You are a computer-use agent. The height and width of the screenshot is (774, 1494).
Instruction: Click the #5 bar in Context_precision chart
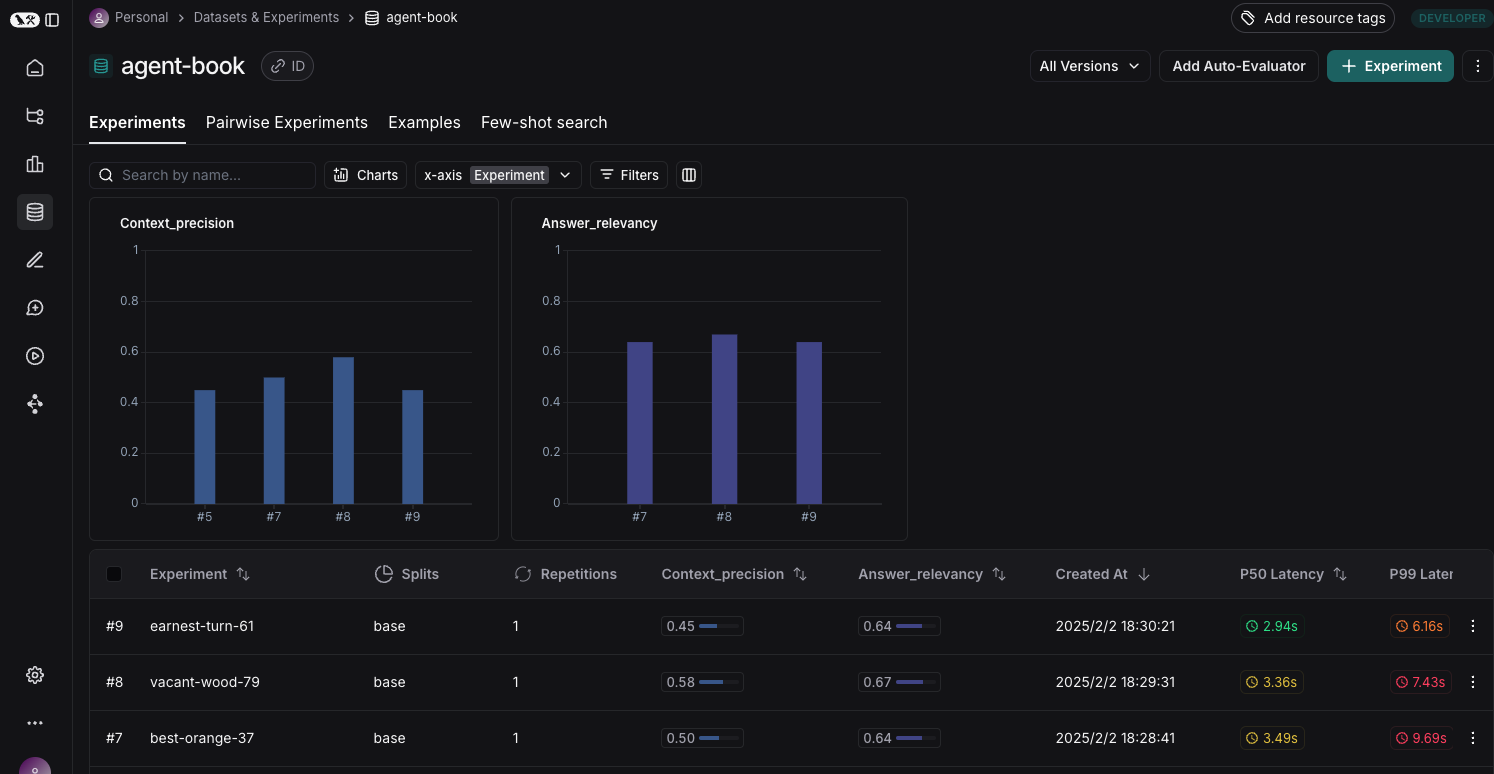tap(204, 446)
